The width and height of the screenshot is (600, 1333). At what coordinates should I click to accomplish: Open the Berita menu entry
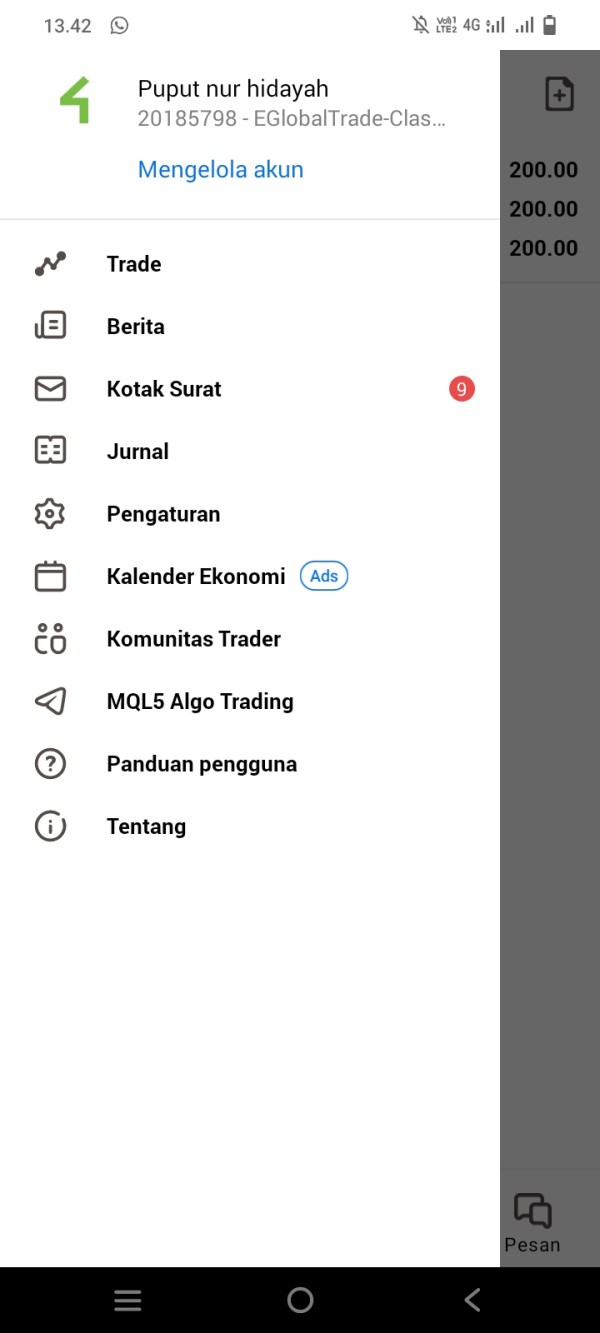pyautogui.click(x=250, y=326)
